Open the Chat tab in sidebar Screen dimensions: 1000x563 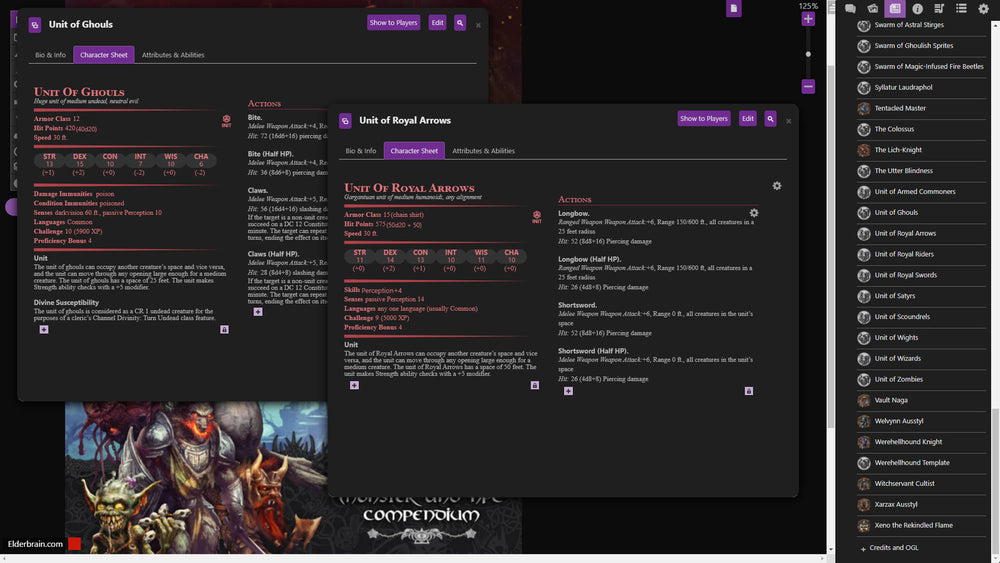(x=851, y=8)
